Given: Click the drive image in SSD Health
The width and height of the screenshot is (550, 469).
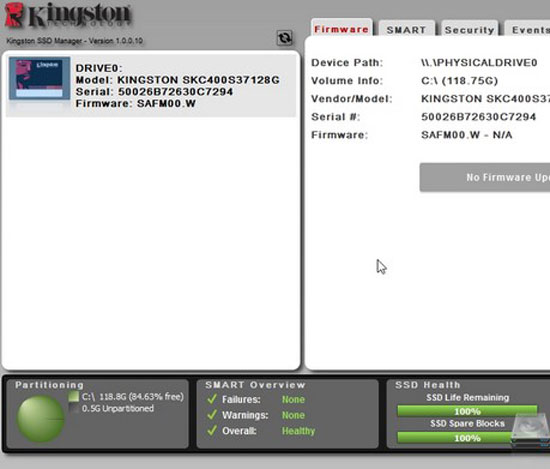Looking at the screenshot, I should coord(531,430).
